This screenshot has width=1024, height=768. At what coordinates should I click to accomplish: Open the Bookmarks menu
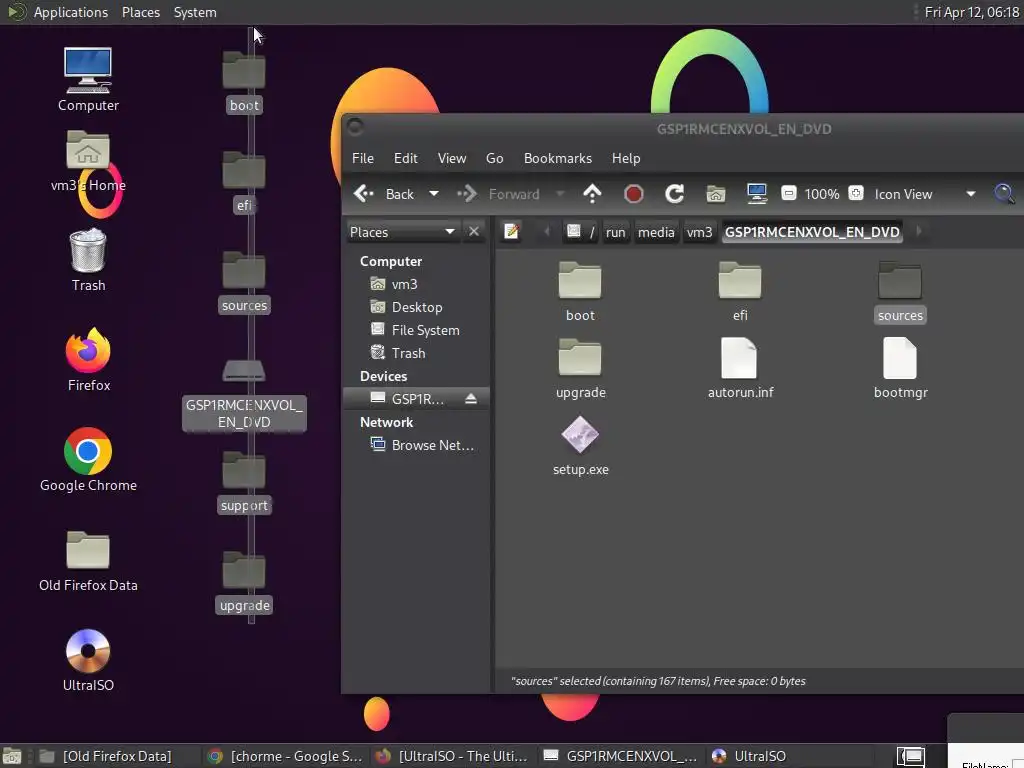(558, 158)
